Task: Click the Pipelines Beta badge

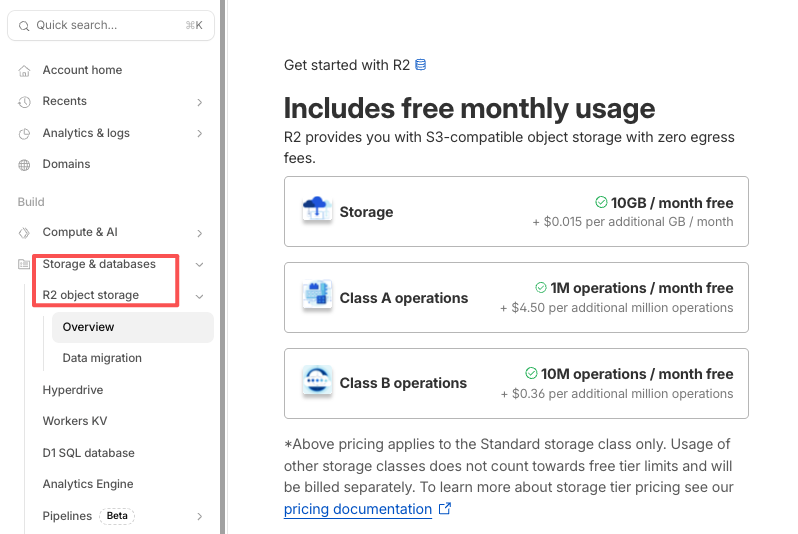Action: [x=117, y=516]
